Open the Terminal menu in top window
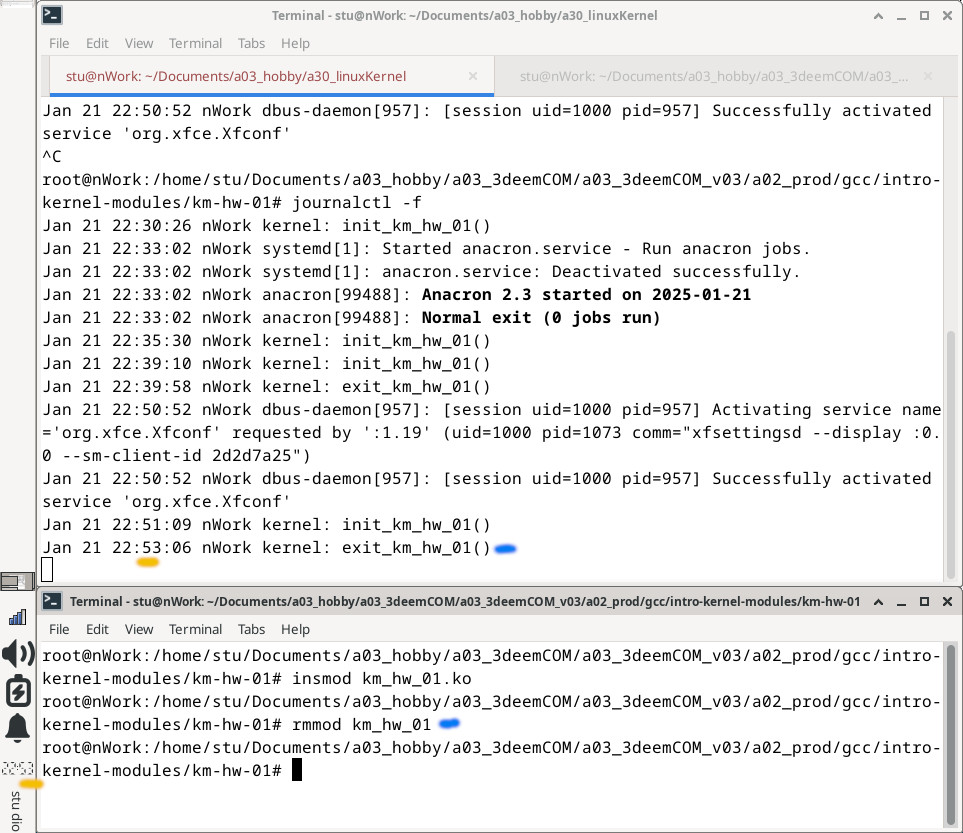Image resolution: width=963 pixels, height=833 pixels. pyautogui.click(x=195, y=43)
